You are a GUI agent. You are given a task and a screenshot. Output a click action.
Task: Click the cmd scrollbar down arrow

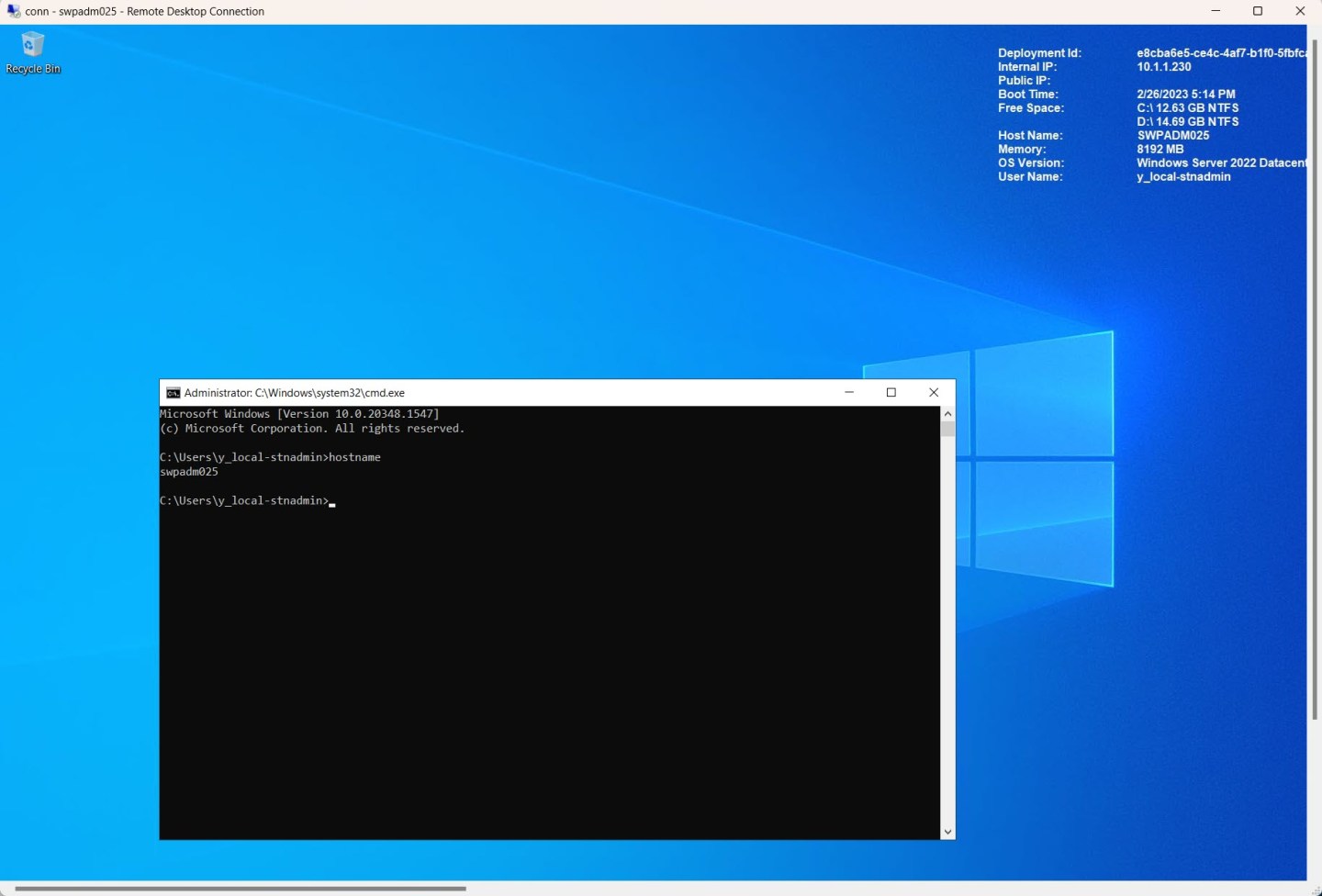pos(947,832)
